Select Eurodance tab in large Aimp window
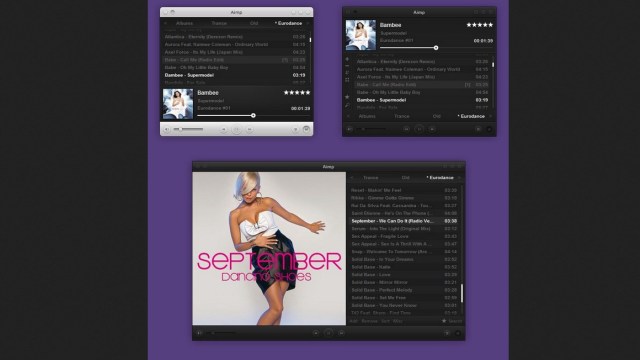640x360 pixels. tap(440, 178)
